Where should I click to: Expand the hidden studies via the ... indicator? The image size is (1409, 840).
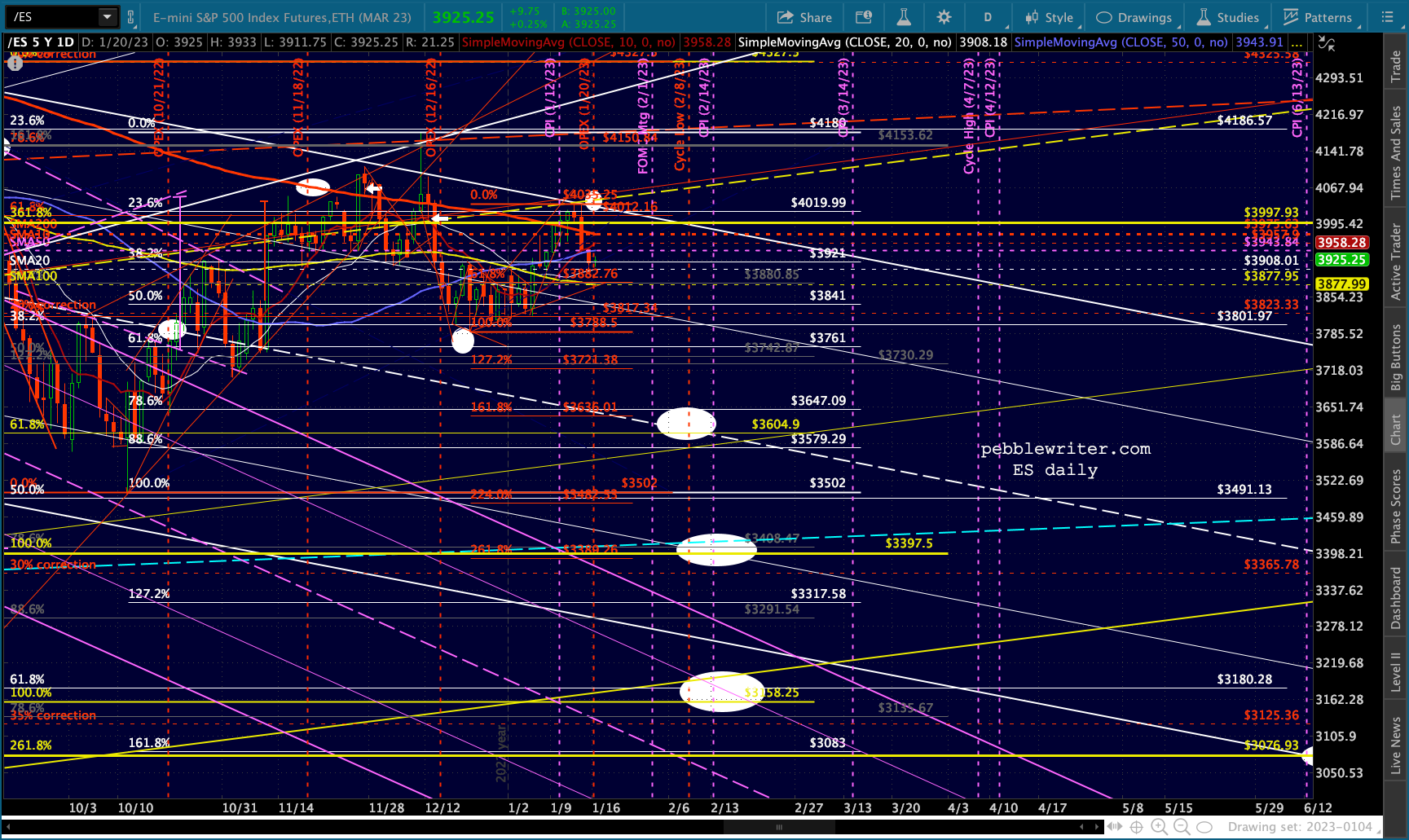click(x=1297, y=42)
